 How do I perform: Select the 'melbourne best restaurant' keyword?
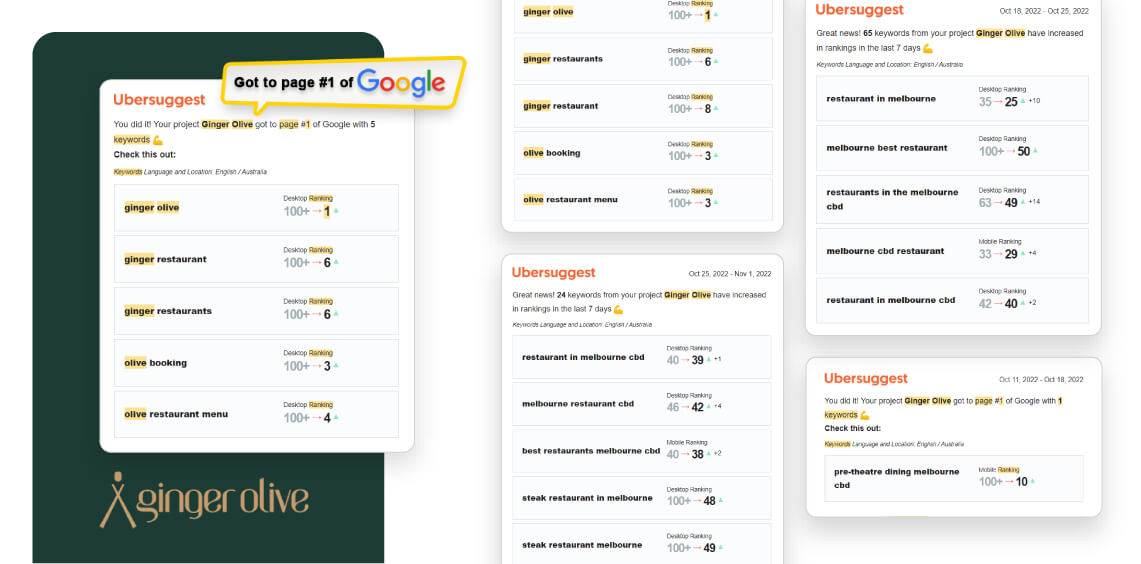coord(887,148)
